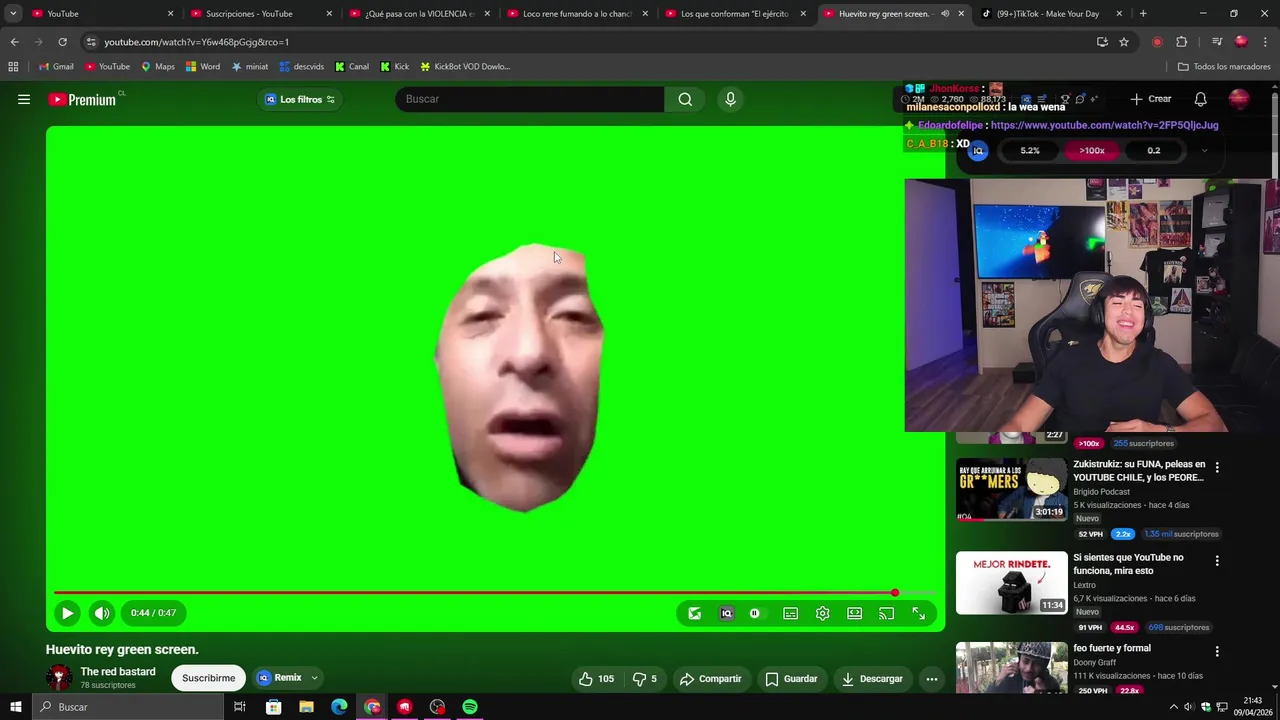Open the Chrome extensions puzzle icon
The width and height of the screenshot is (1280, 720).
tap(1181, 42)
